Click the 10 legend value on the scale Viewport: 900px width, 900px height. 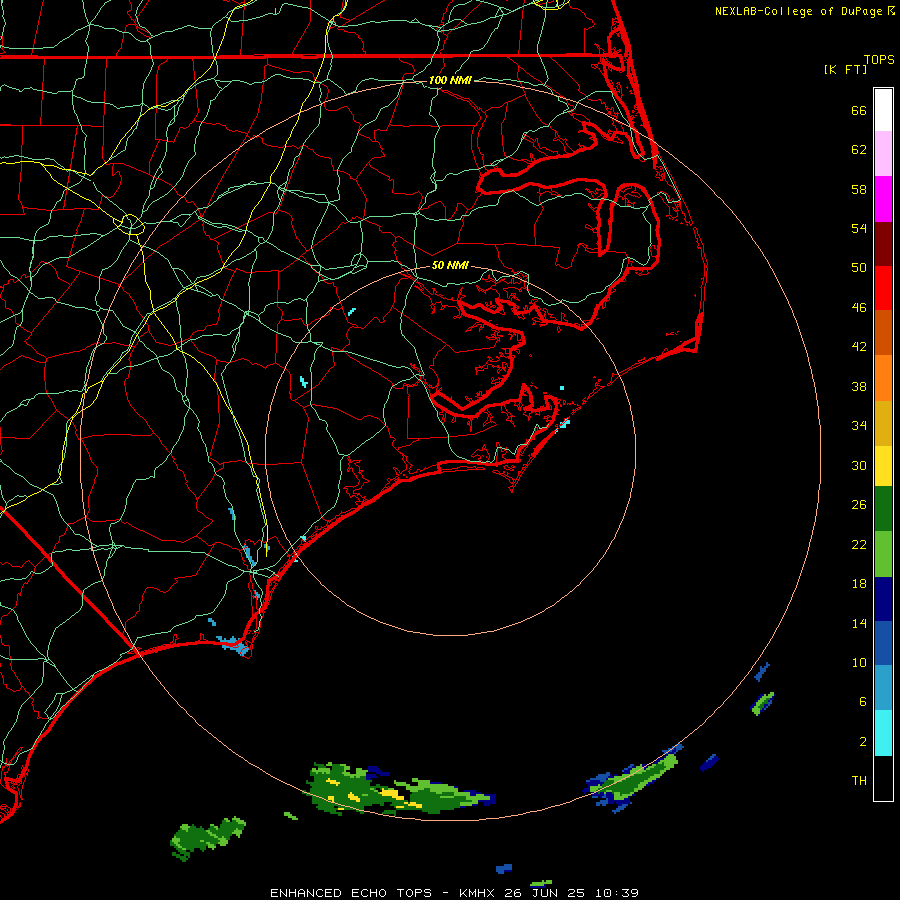coord(859,663)
